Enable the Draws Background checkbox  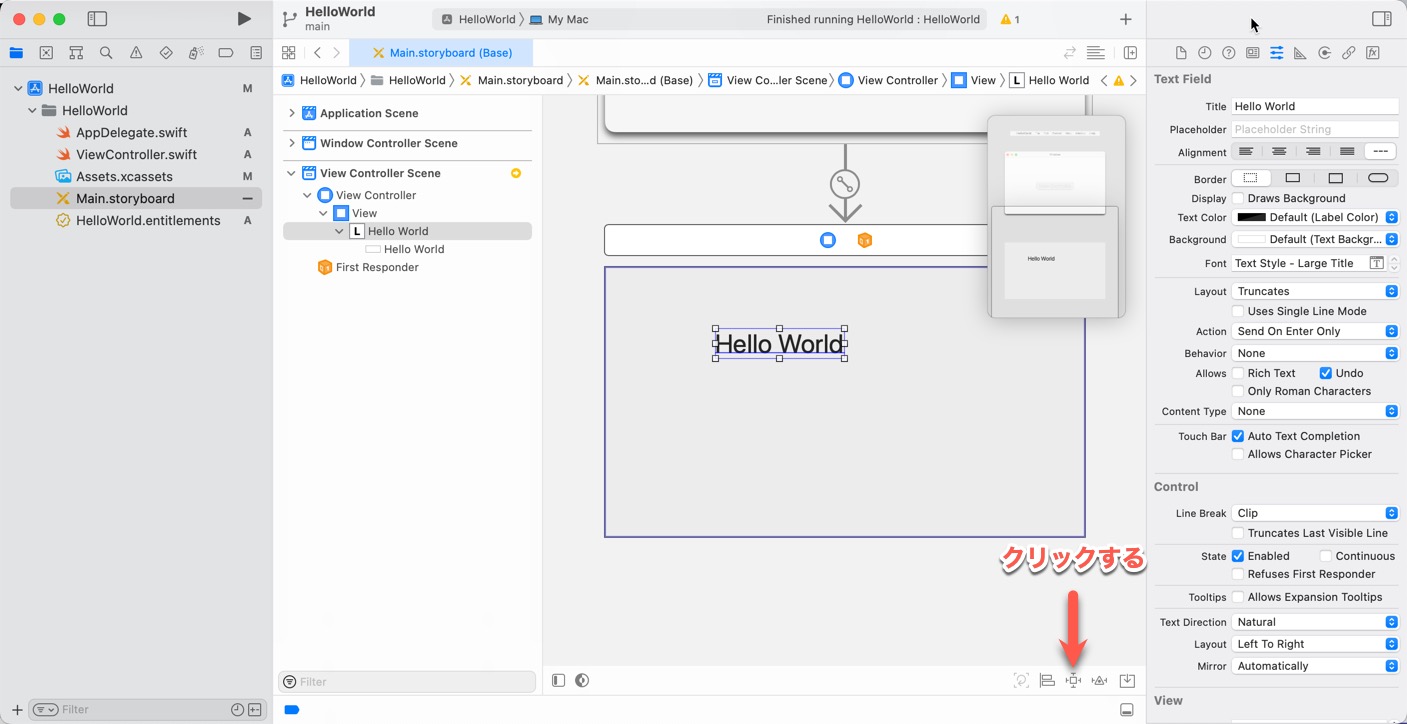tap(1238, 198)
